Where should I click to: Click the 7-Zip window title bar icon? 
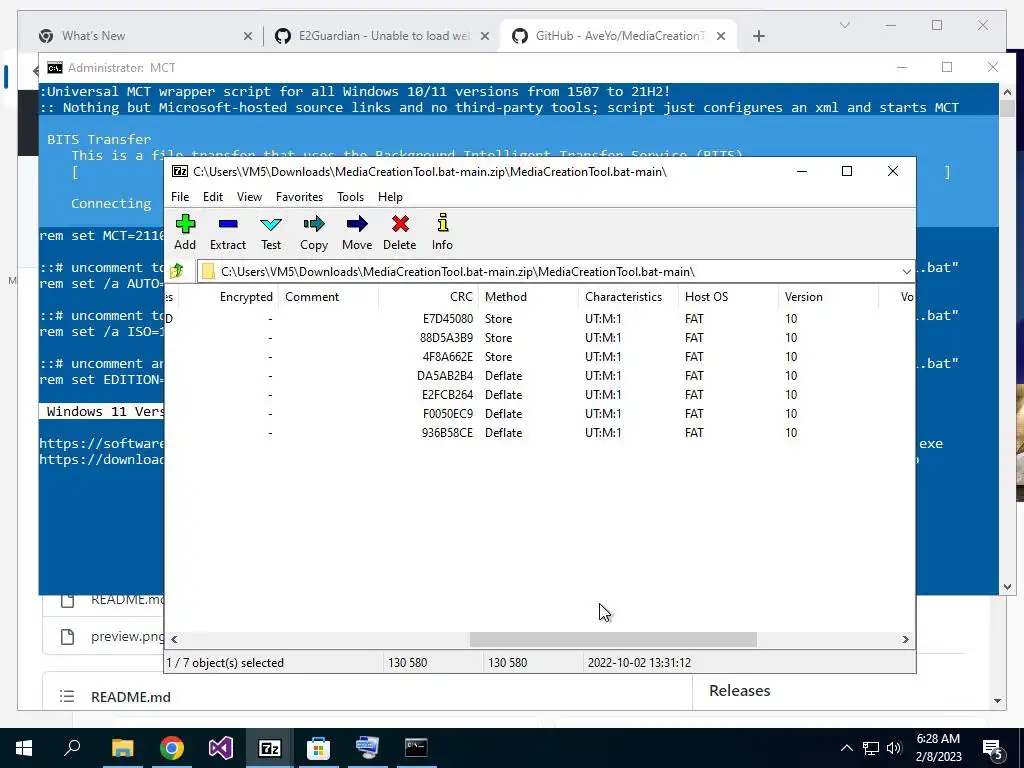180,171
